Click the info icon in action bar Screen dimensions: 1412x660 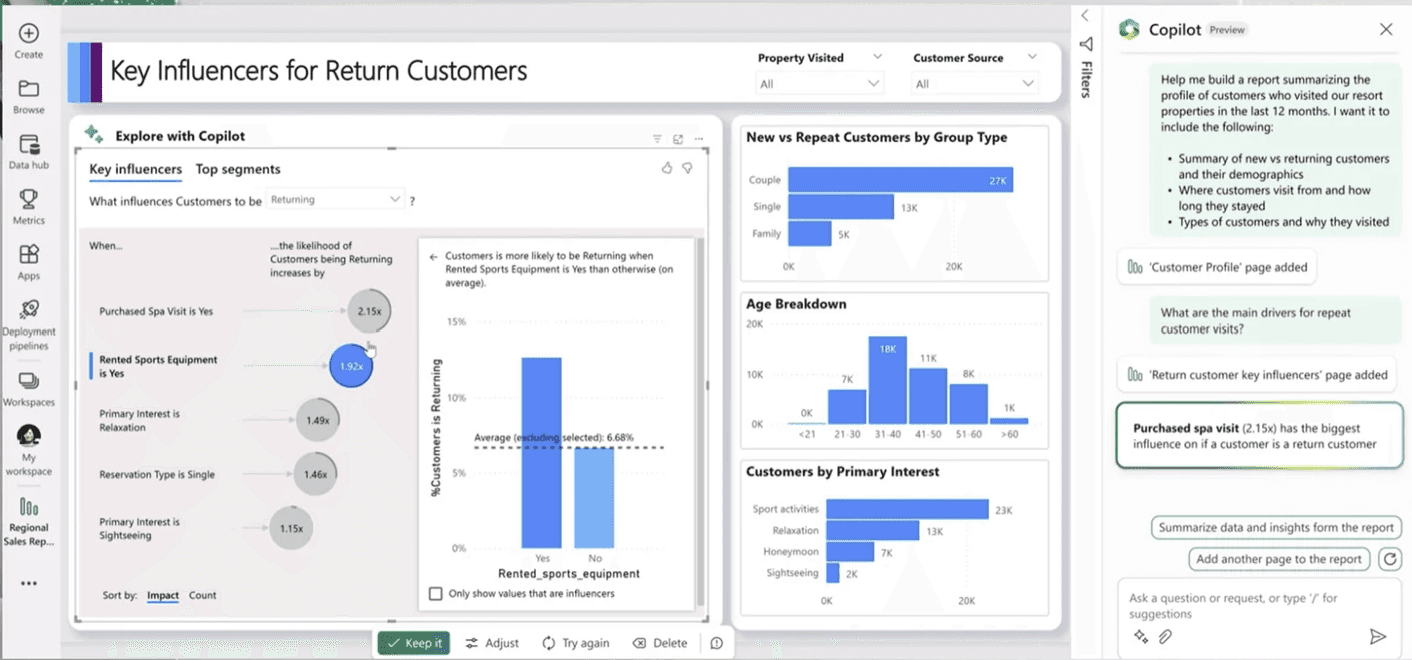[716, 643]
